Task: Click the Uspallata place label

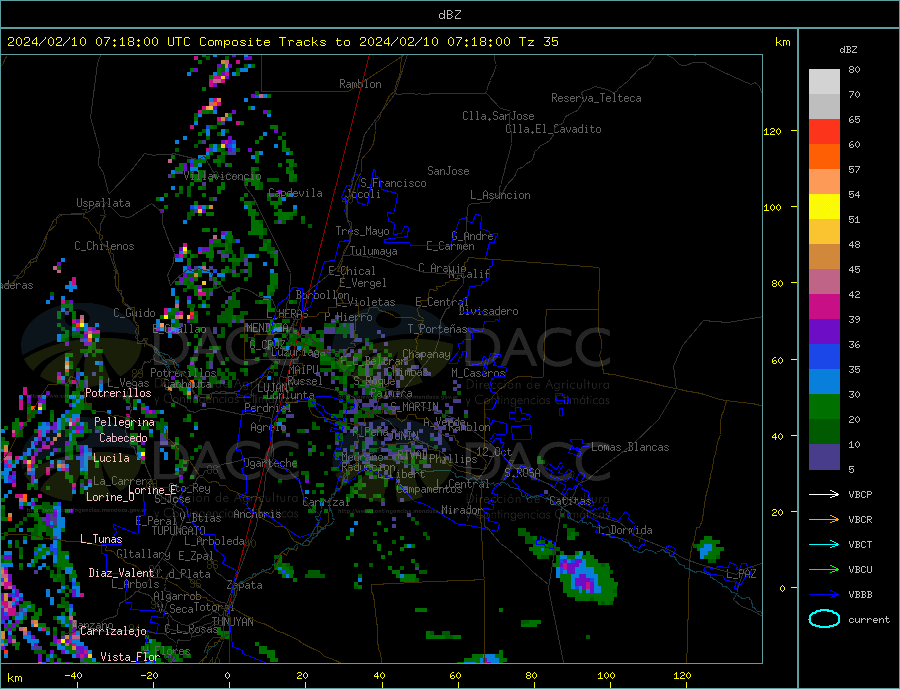Action: [103, 203]
